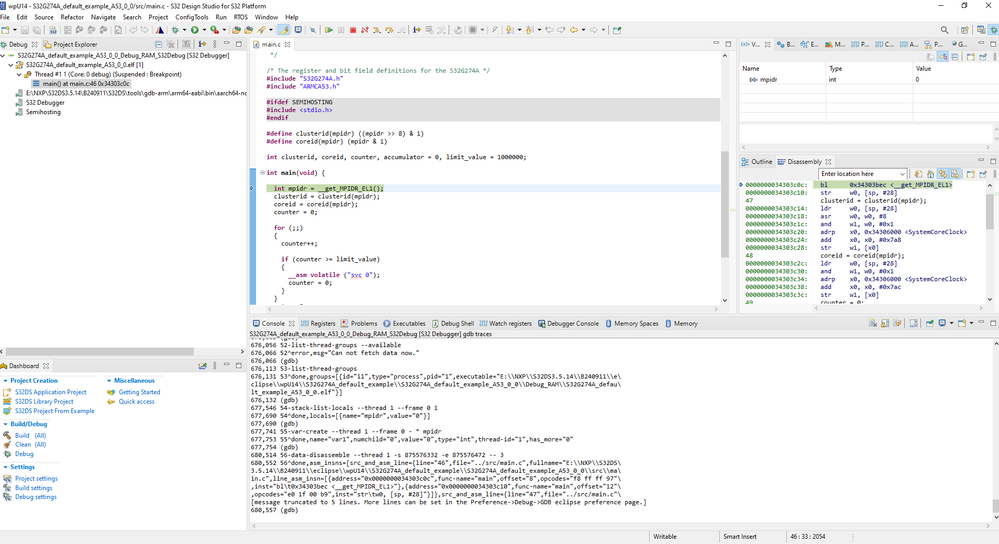
Task: Click the Step Into toolbar icon
Action: (377, 30)
